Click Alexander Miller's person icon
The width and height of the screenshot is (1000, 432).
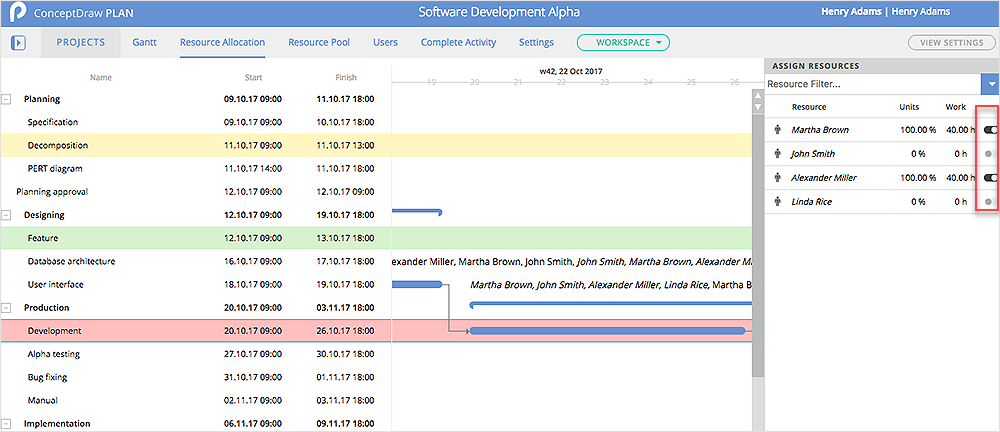click(x=777, y=178)
